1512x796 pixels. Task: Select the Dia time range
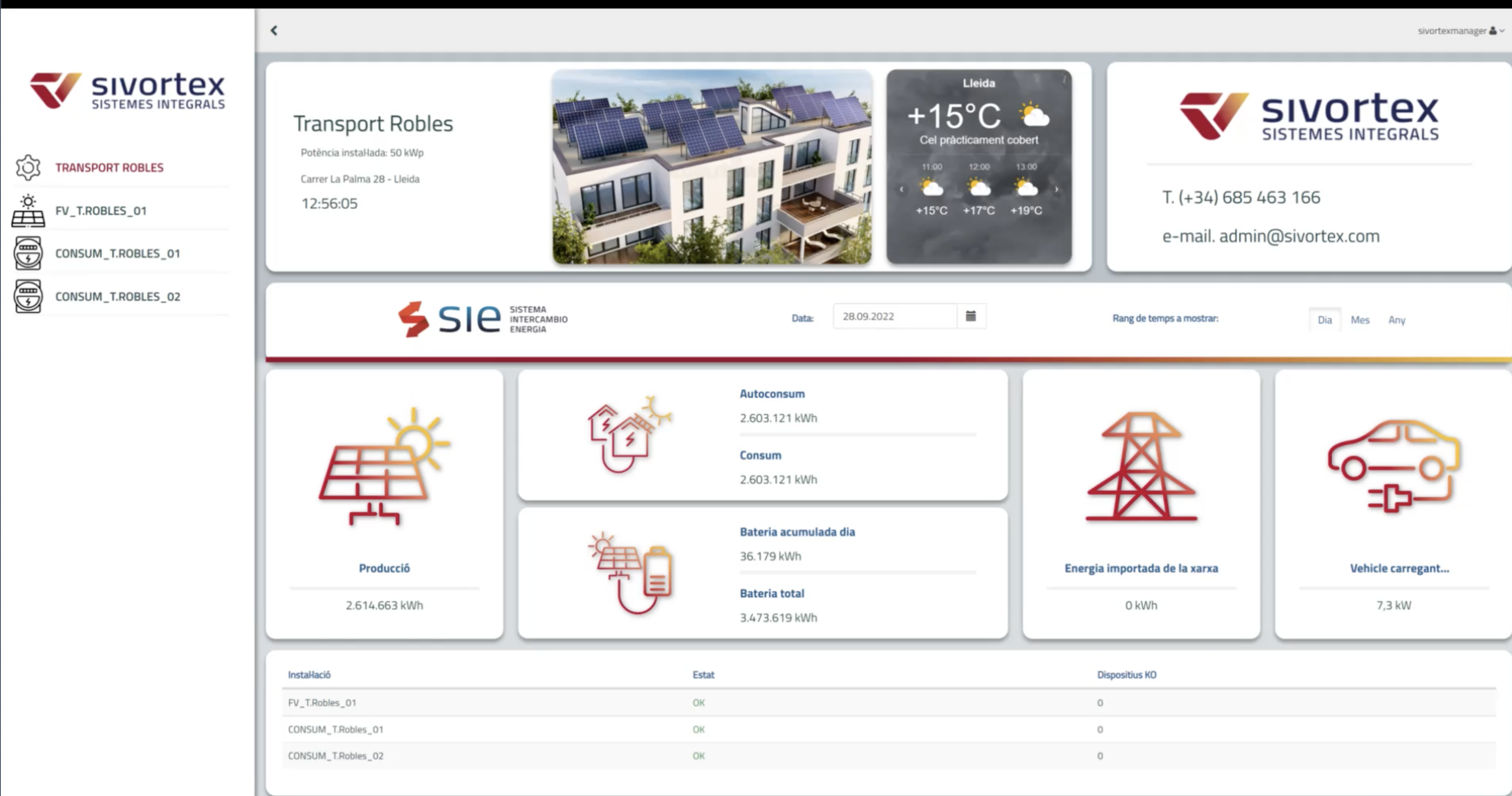1325,319
